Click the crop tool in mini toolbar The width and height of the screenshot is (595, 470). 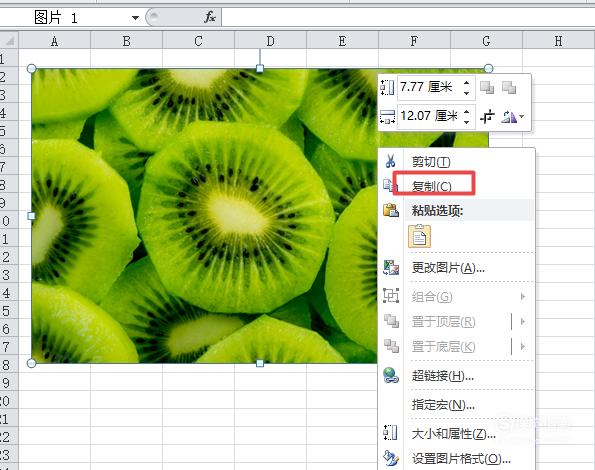pyautogui.click(x=487, y=116)
